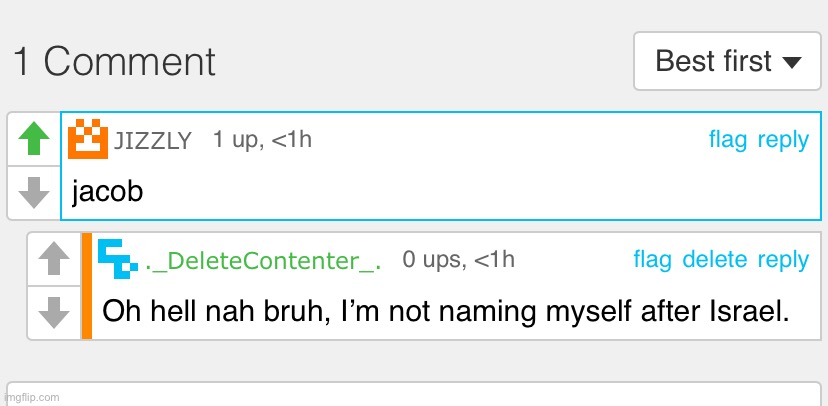
Task: Upvote the ._DeleteContenter_. reply
Action: tap(54, 259)
